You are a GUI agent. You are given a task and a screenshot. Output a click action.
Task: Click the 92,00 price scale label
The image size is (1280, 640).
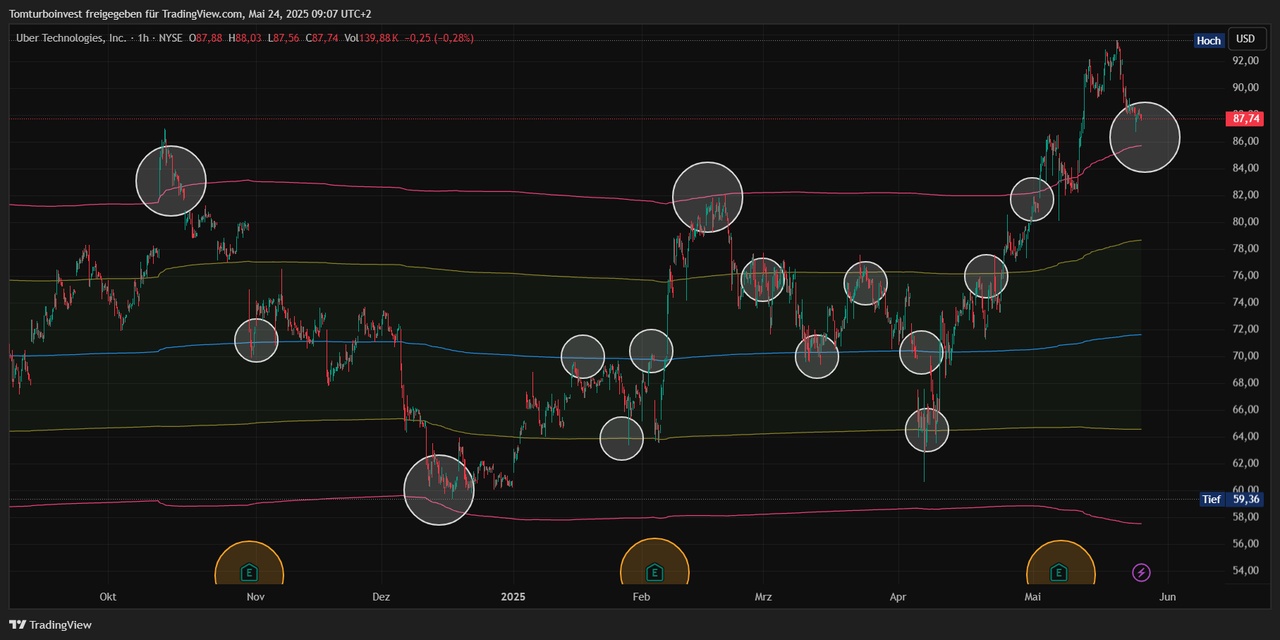pyautogui.click(x=1245, y=60)
